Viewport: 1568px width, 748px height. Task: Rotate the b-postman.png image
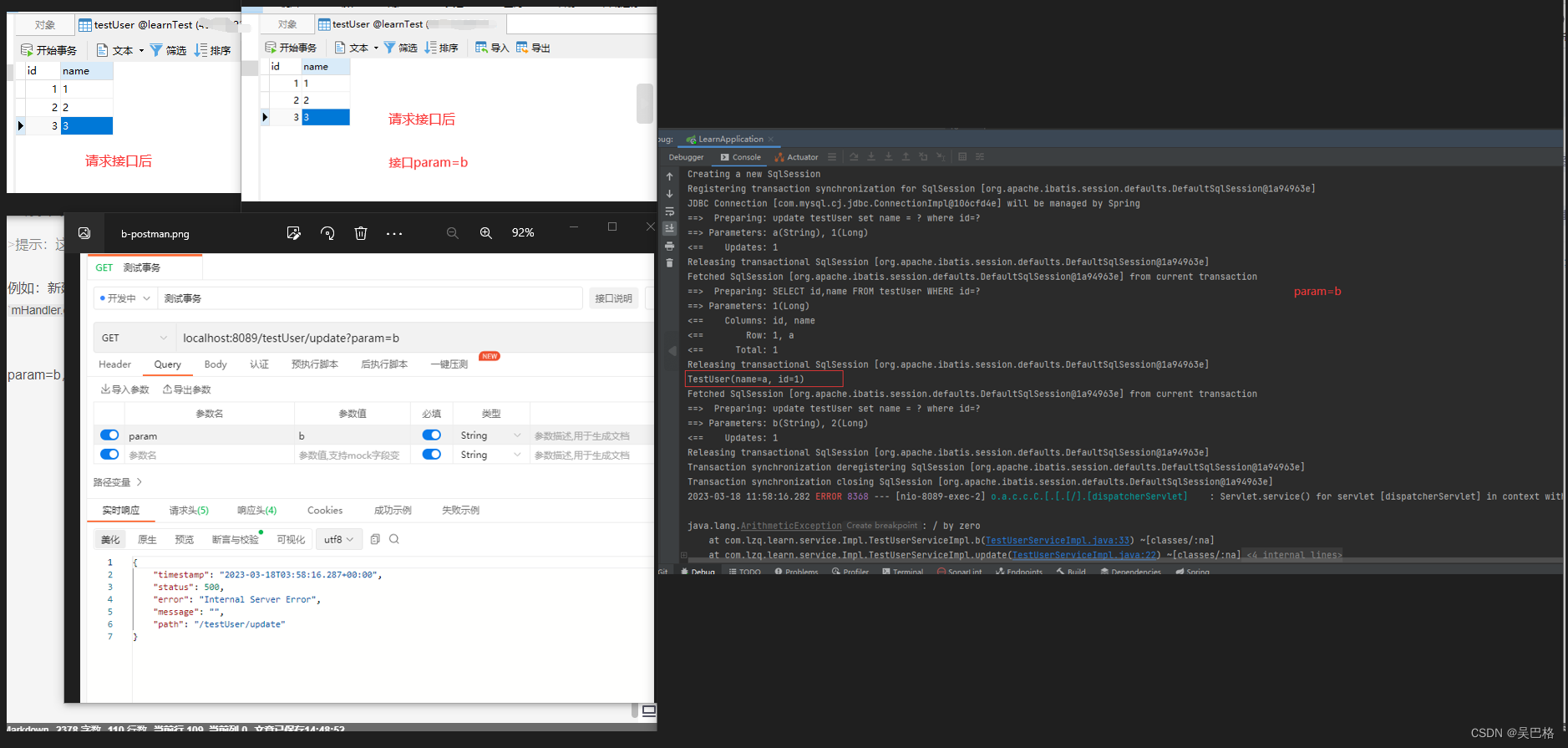(x=327, y=233)
